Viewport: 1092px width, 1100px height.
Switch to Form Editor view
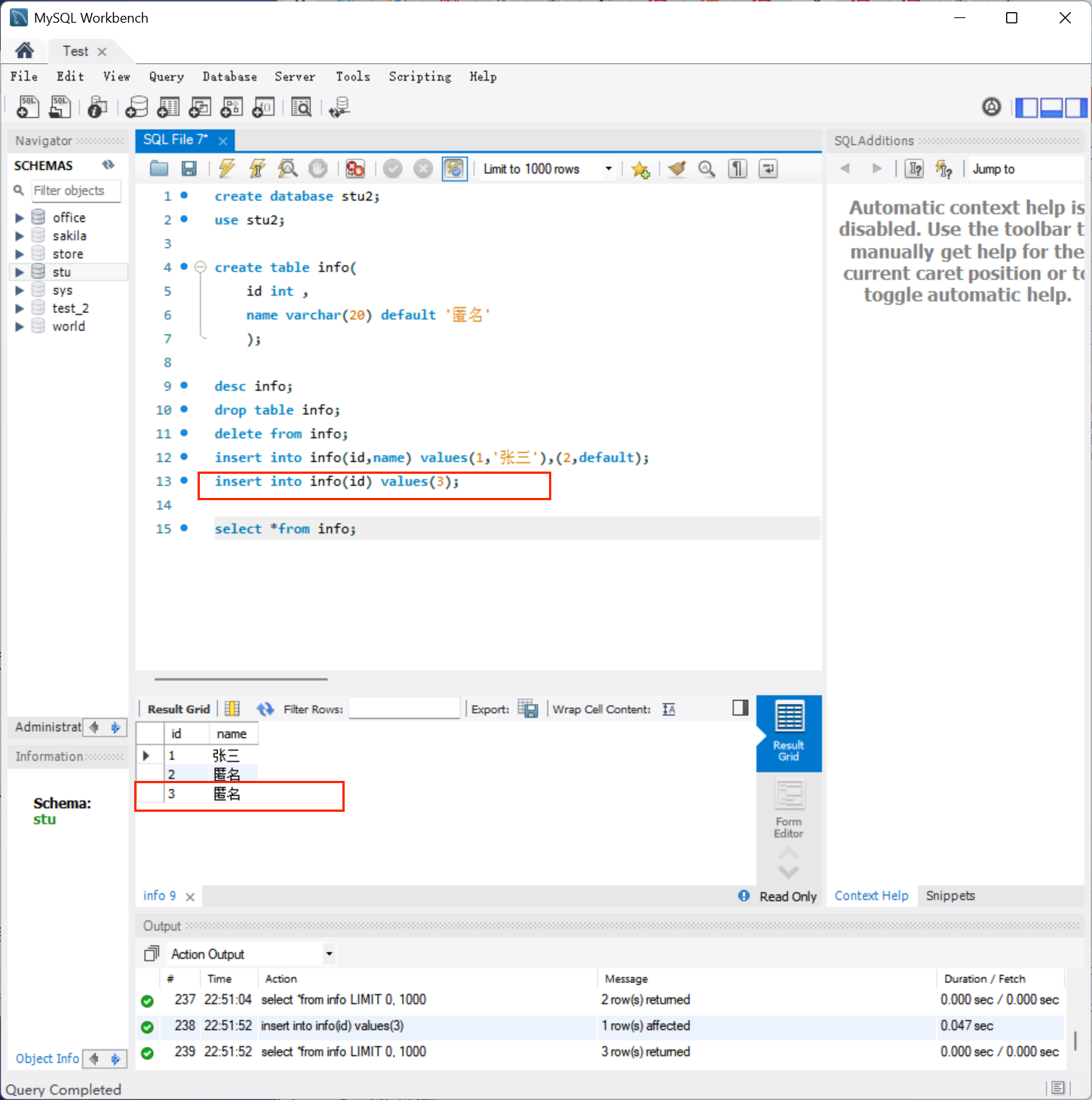pyautogui.click(x=789, y=809)
